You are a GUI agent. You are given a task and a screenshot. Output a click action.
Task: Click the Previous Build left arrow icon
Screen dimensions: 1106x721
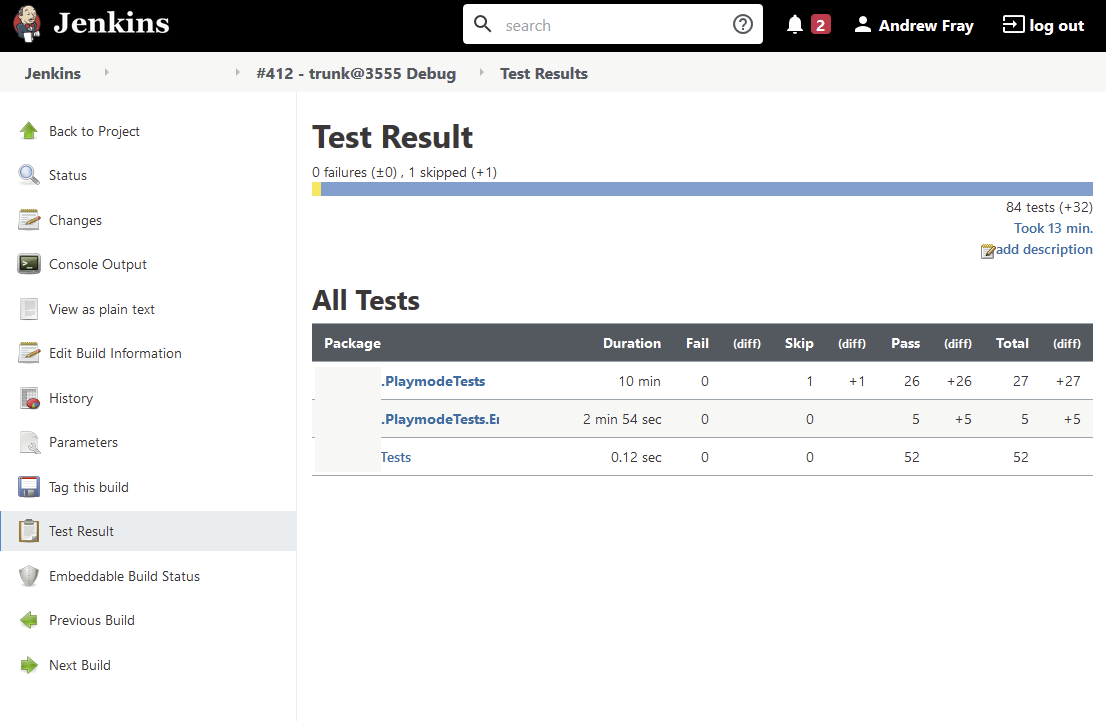29,620
